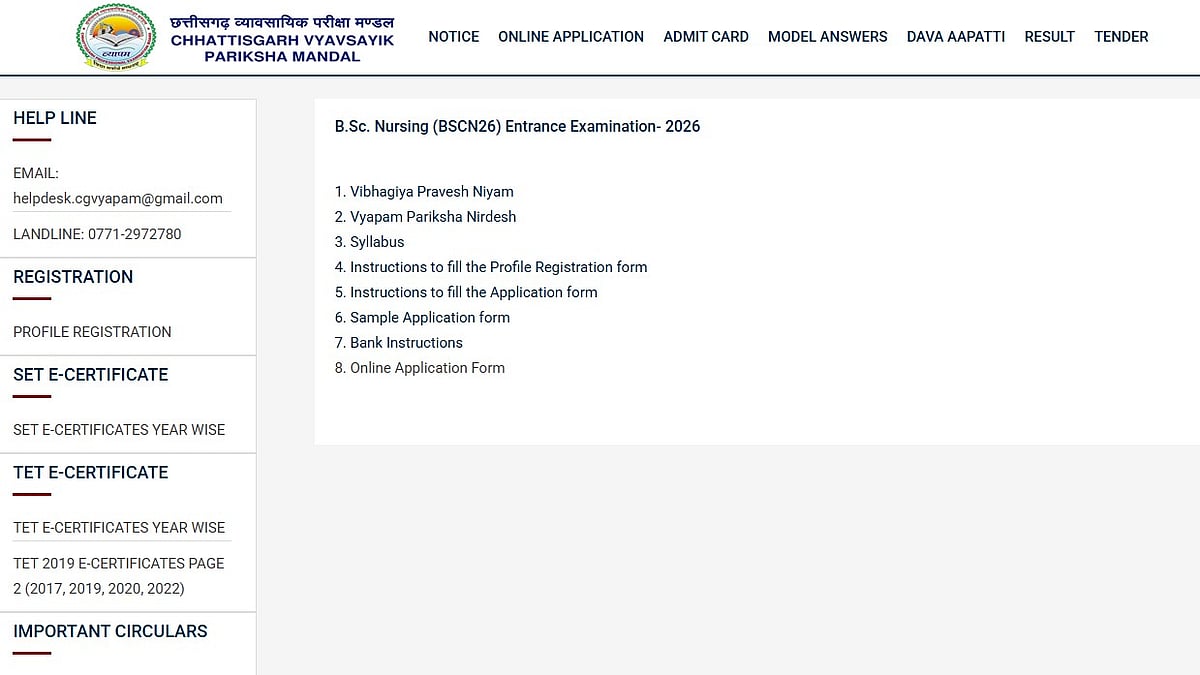Open the TENDER menu item
Image resolution: width=1200 pixels, height=675 pixels.
(1121, 37)
